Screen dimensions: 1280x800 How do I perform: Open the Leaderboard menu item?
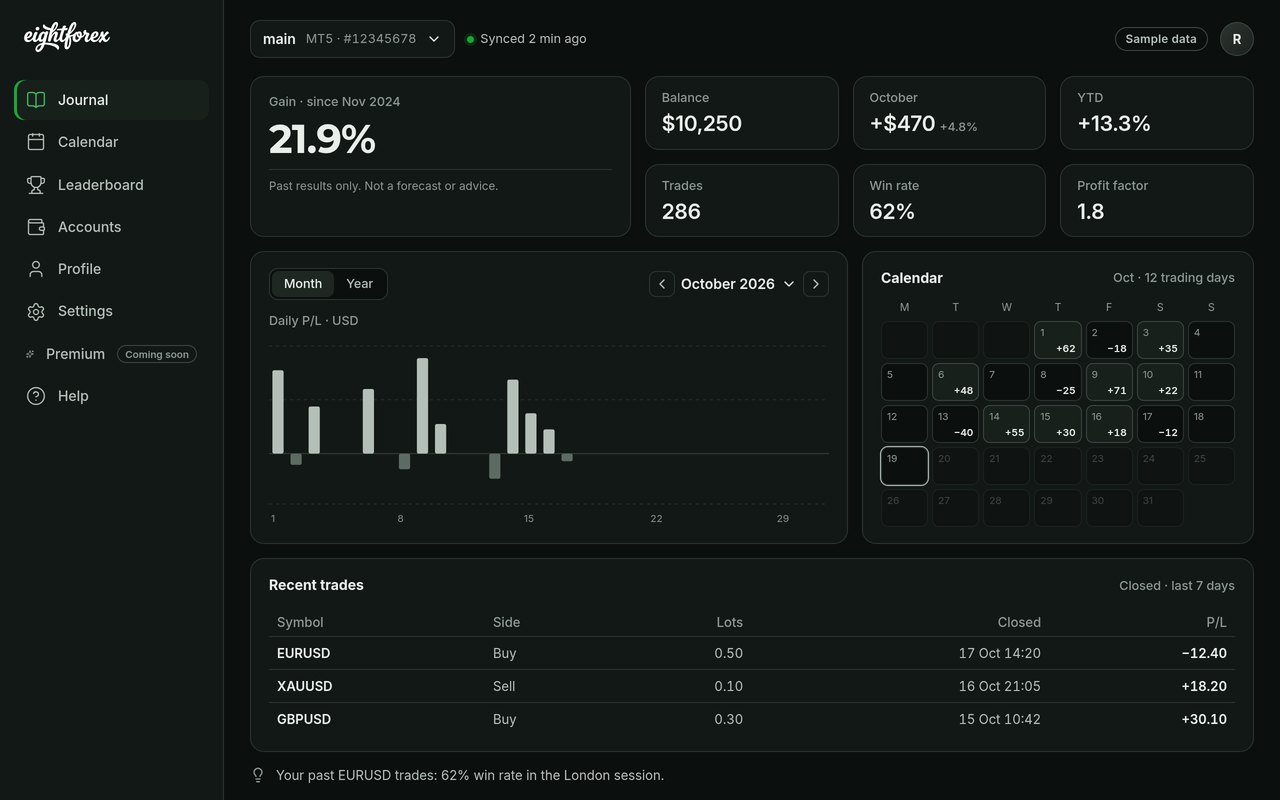112,185
